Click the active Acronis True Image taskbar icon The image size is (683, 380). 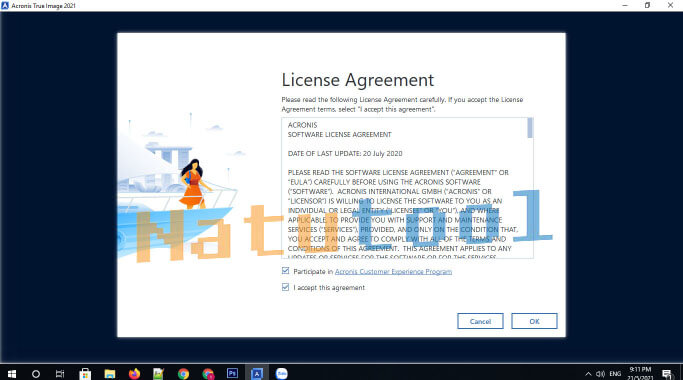pos(257,373)
